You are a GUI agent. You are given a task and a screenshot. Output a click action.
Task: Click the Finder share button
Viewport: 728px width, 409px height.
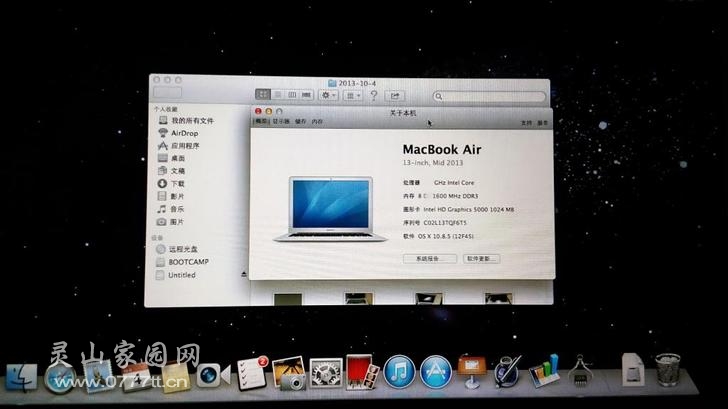point(394,96)
